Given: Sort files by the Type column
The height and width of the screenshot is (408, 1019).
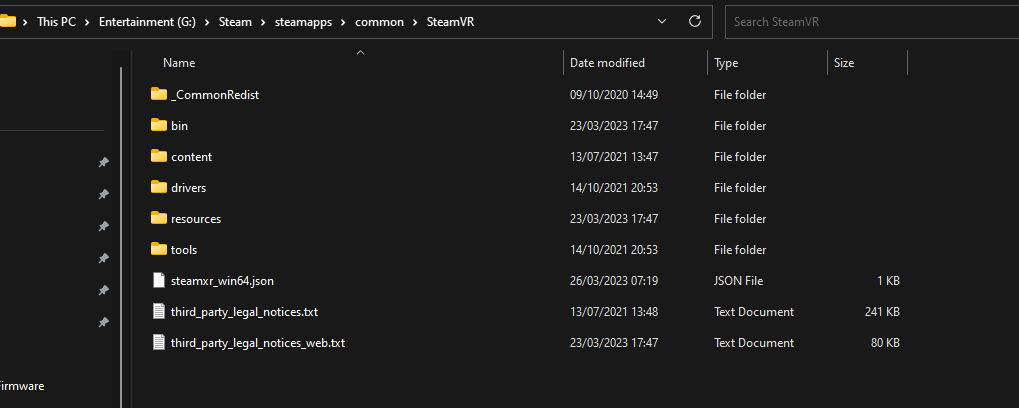Looking at the screenshot, I should click(726, 63).
